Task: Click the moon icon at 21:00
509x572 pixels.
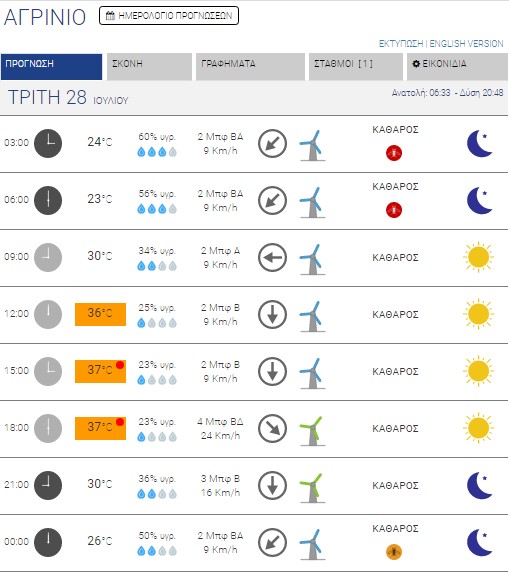Action: [x=480, y=486]
